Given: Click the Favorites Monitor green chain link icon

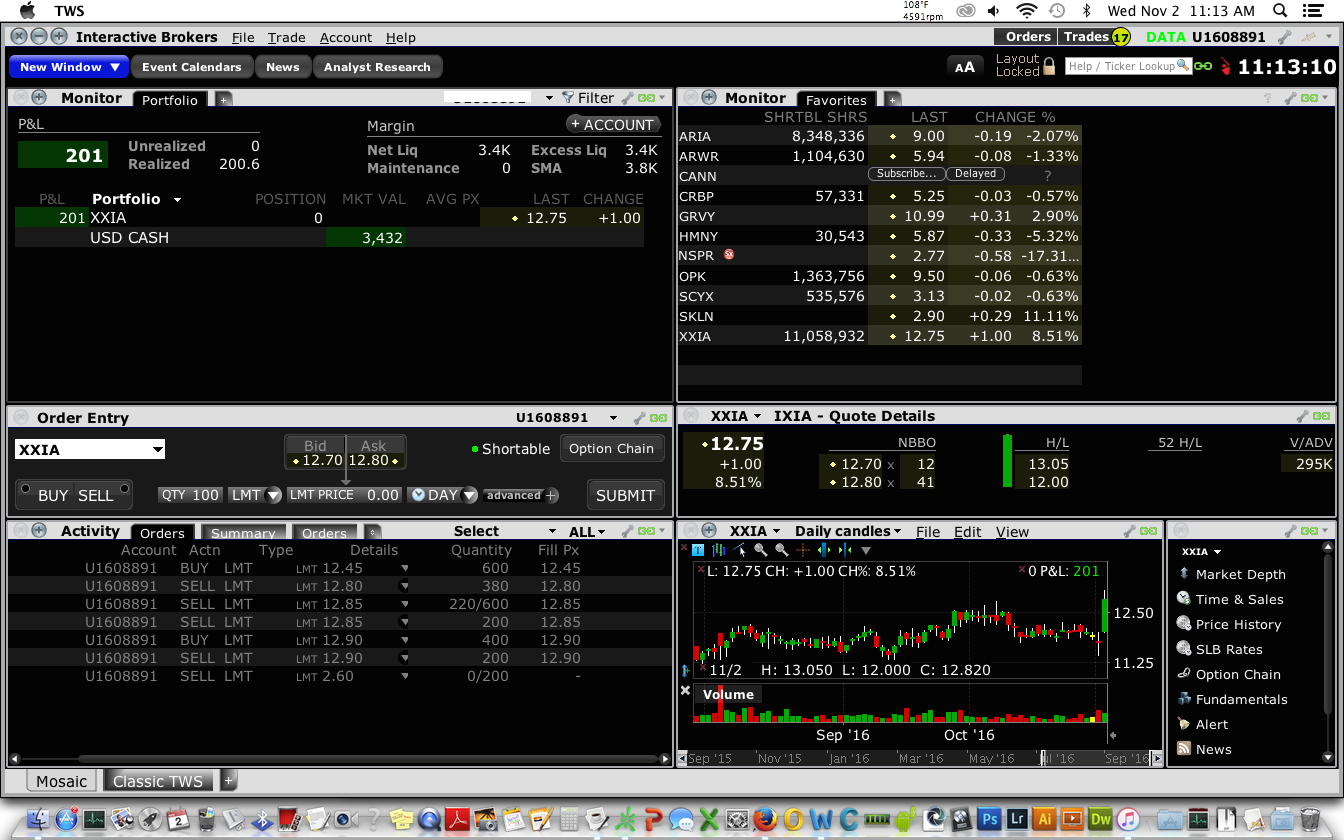Looking at the screenshot, I should click(x=1308, y=98).
